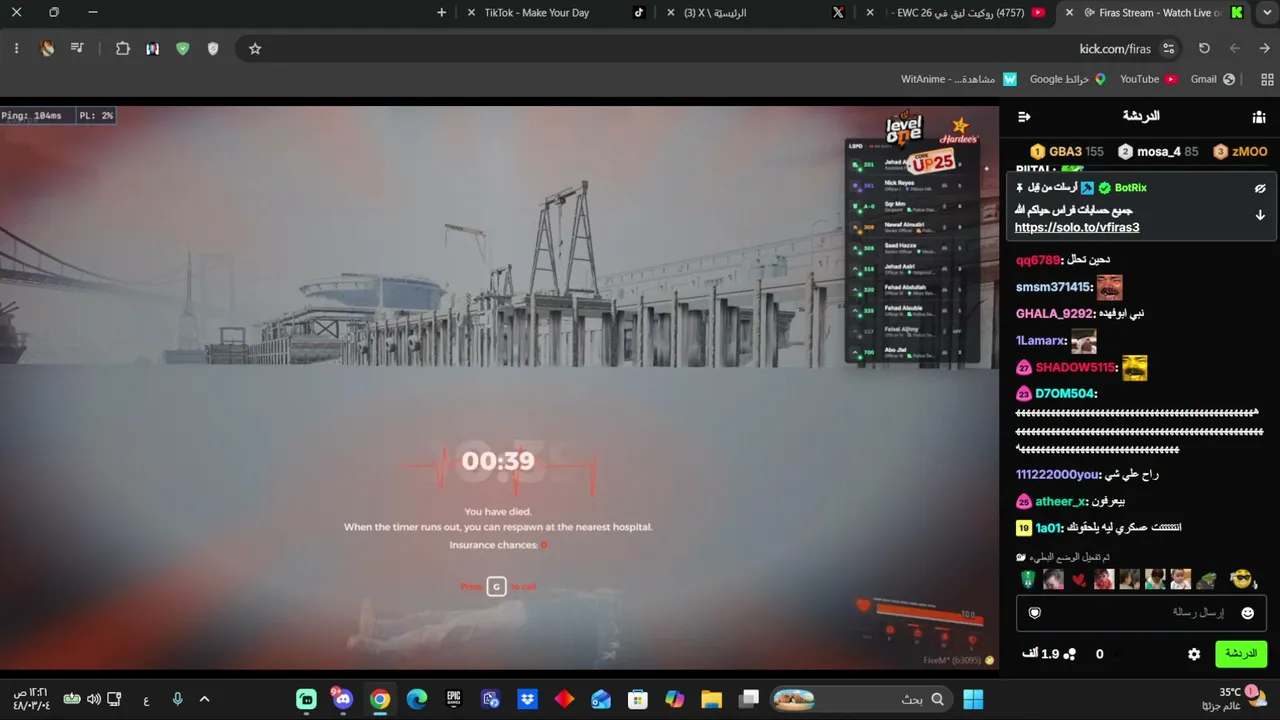Open Dropbox from the taskbar
Viewport: 1280px width, 720px height.
coord(527,699)
